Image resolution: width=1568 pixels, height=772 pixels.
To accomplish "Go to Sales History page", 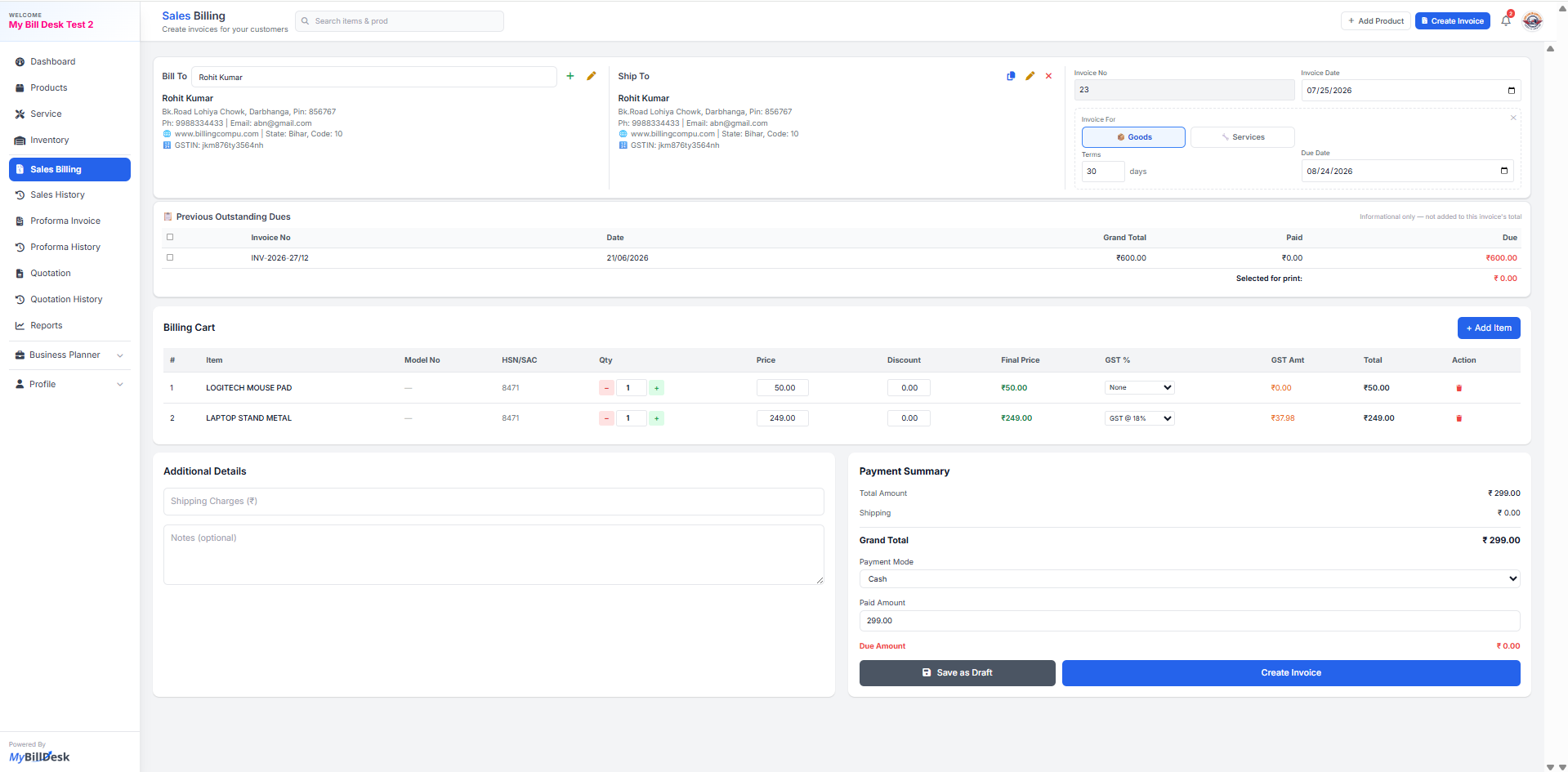I will point(69,195).
